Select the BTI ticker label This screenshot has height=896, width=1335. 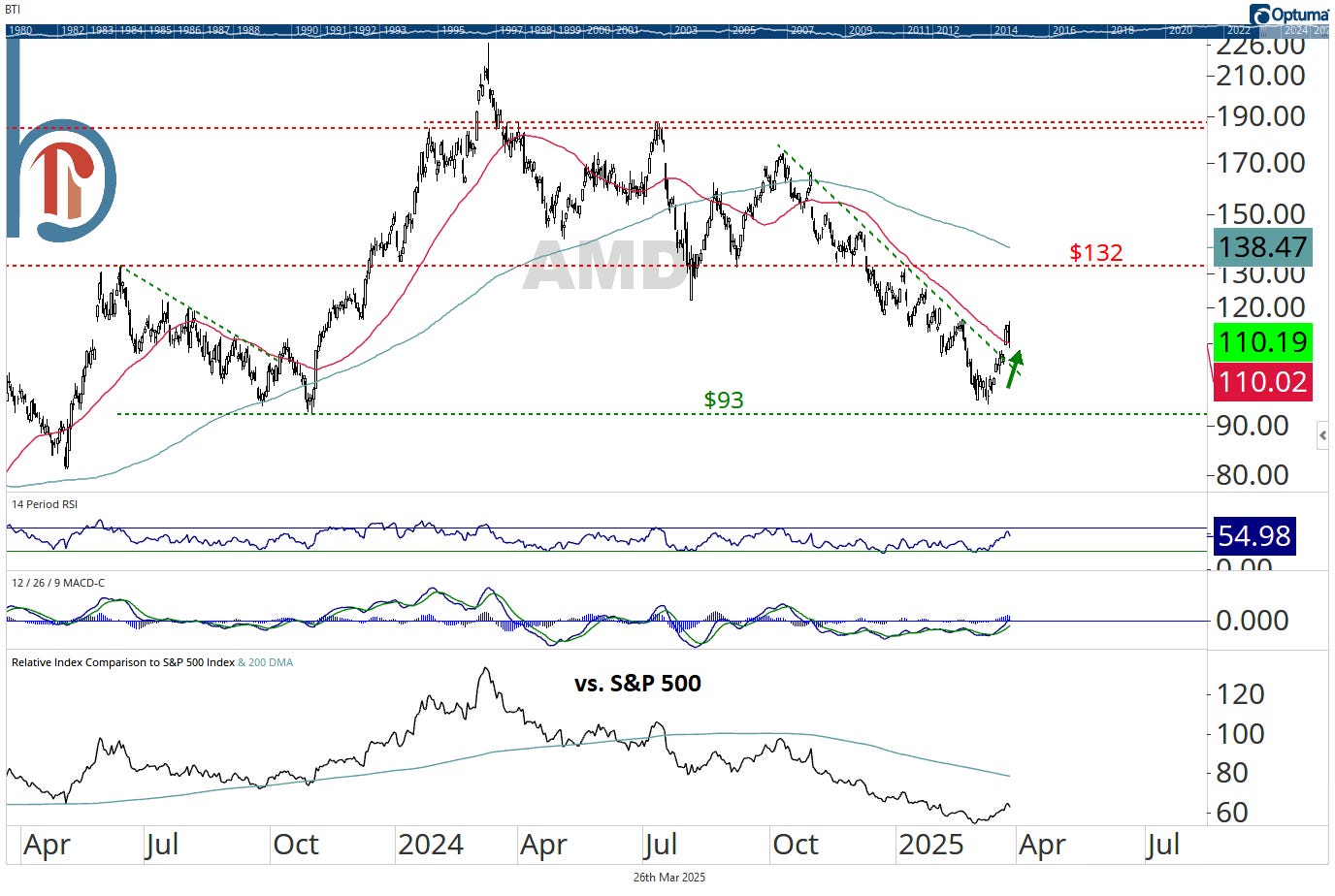click(x=14, y=10)
